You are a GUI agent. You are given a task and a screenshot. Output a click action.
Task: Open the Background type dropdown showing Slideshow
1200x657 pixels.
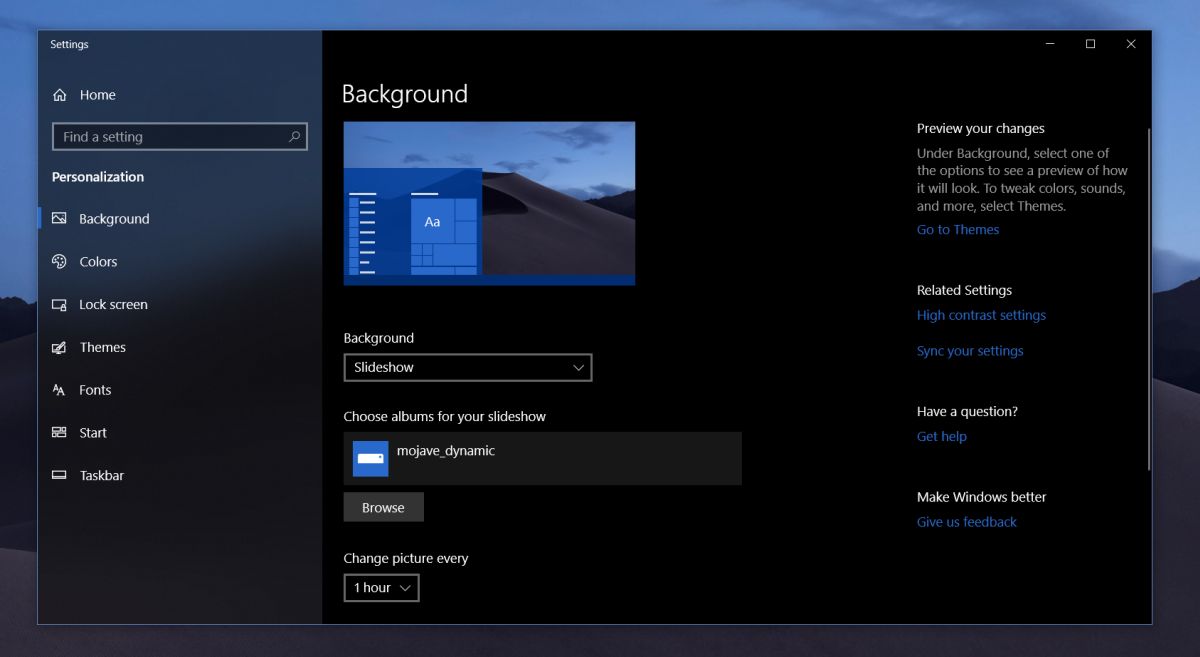tap(468, 367)
